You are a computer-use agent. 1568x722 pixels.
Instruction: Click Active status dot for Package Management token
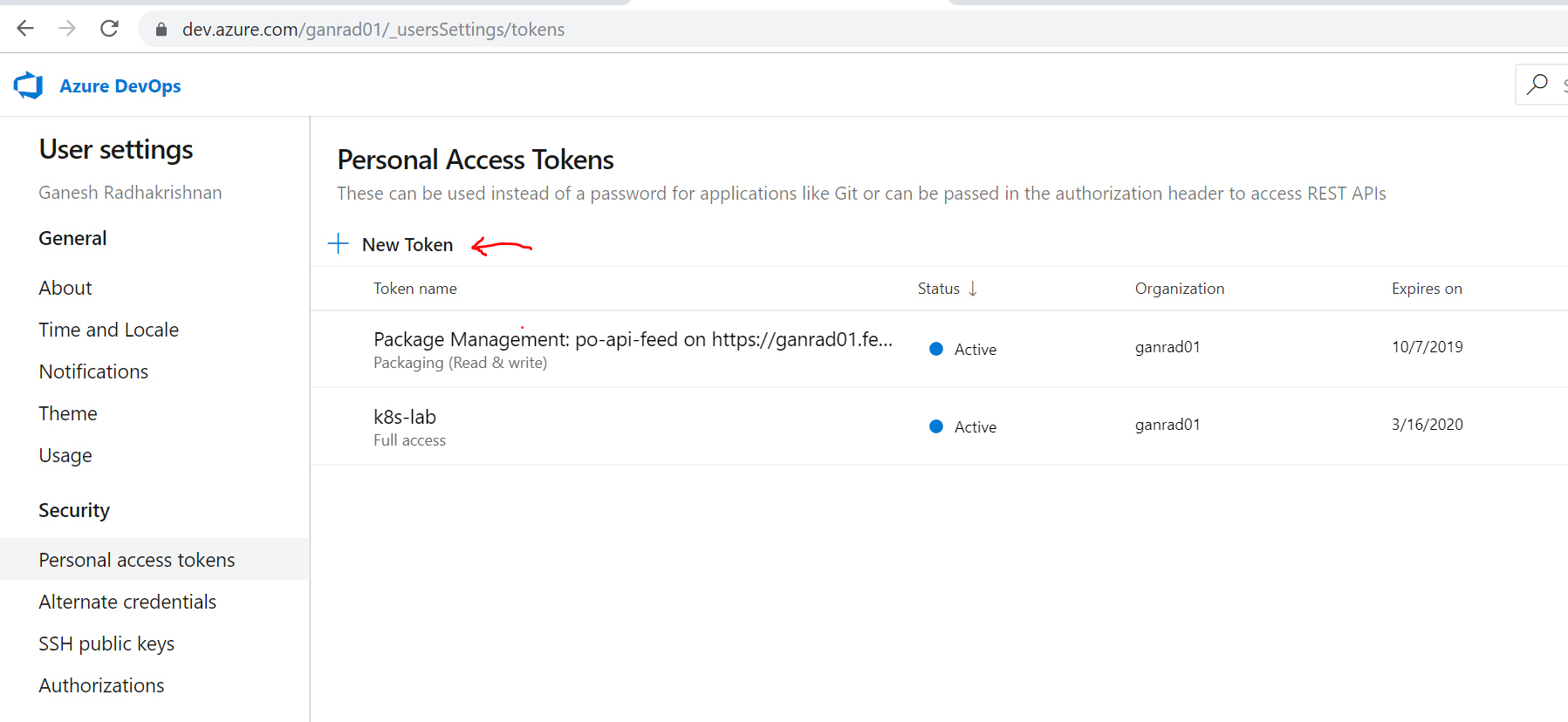point(936,349)
